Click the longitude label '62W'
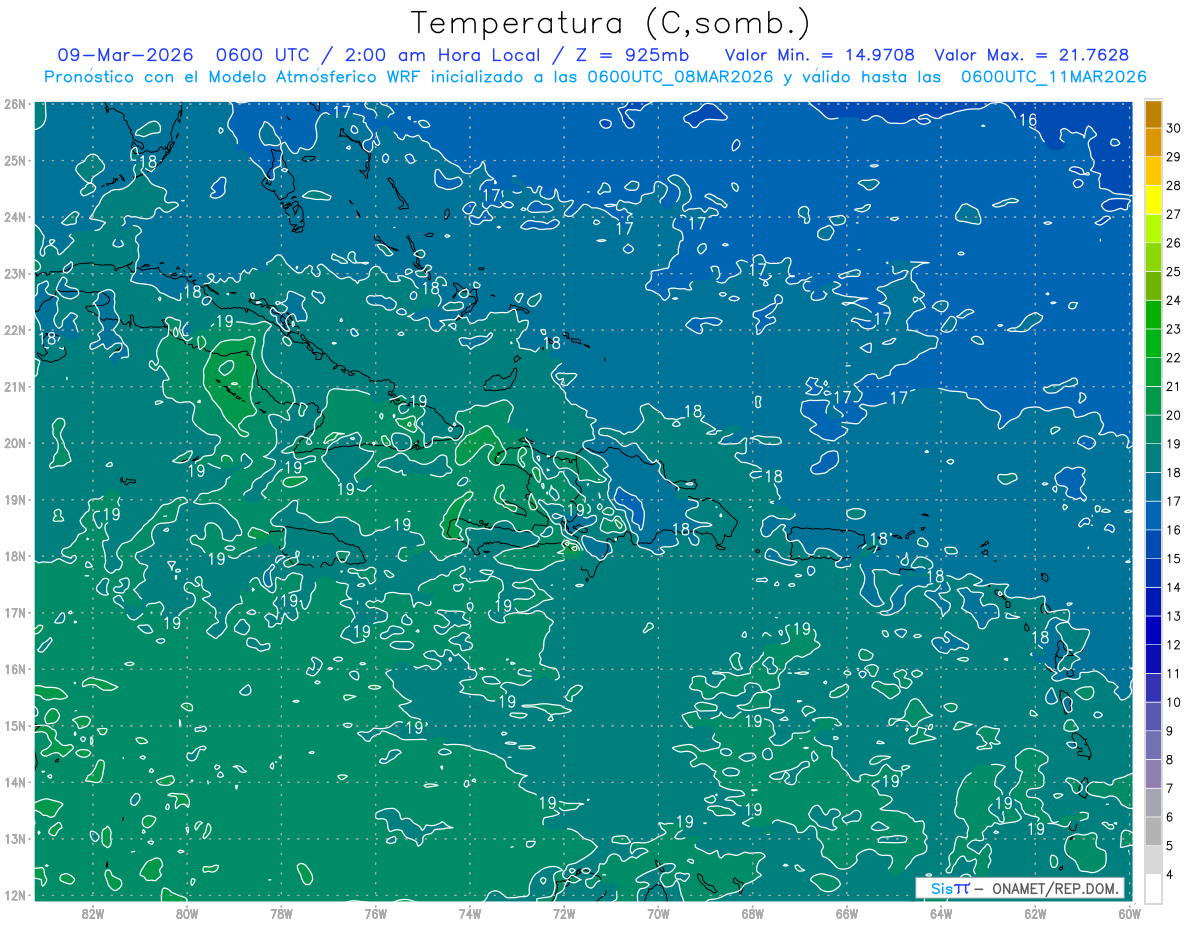Viewport: 1200px width, 927px height. 1035,912
